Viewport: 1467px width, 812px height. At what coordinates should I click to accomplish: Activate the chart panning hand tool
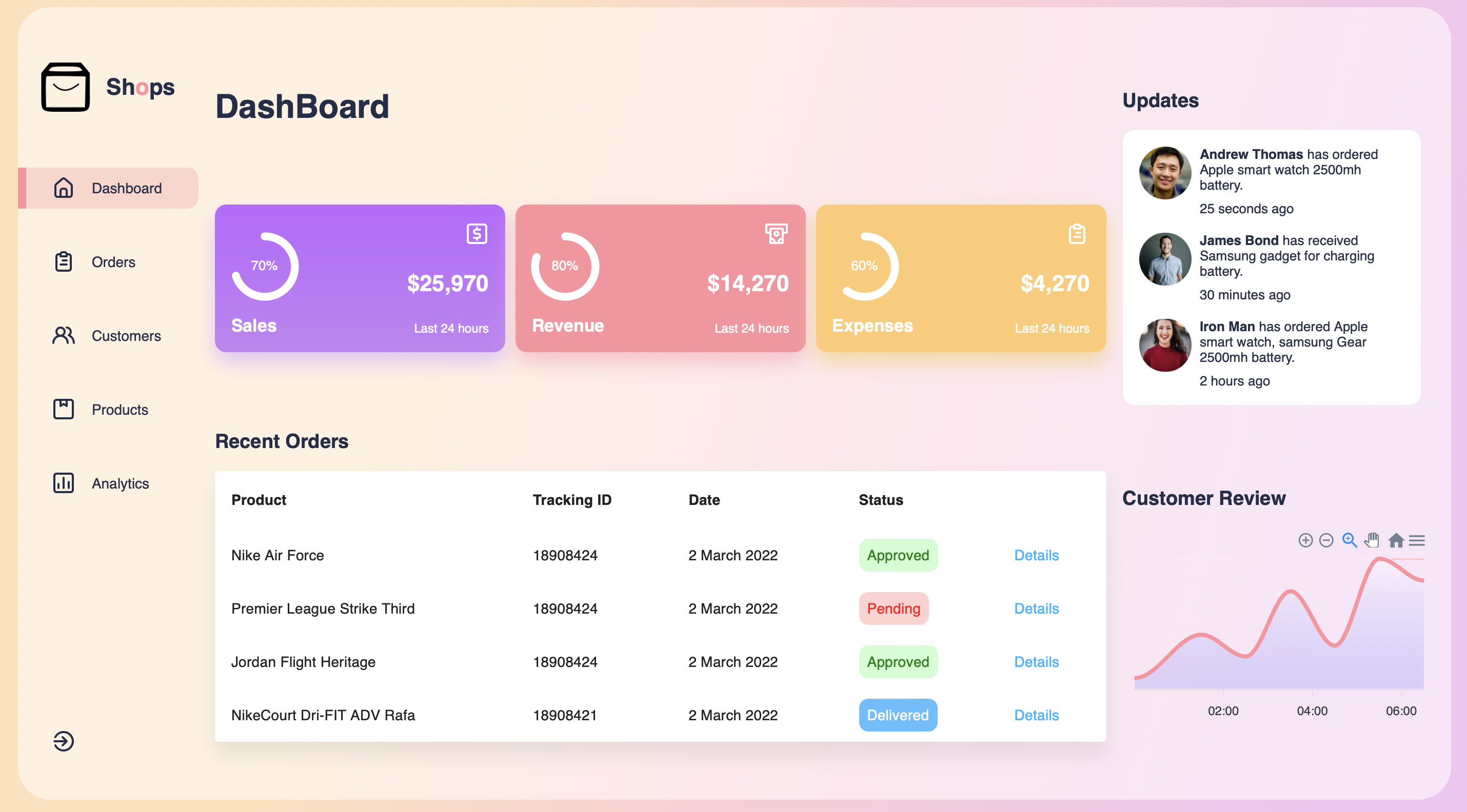[x=1372, y=540]
